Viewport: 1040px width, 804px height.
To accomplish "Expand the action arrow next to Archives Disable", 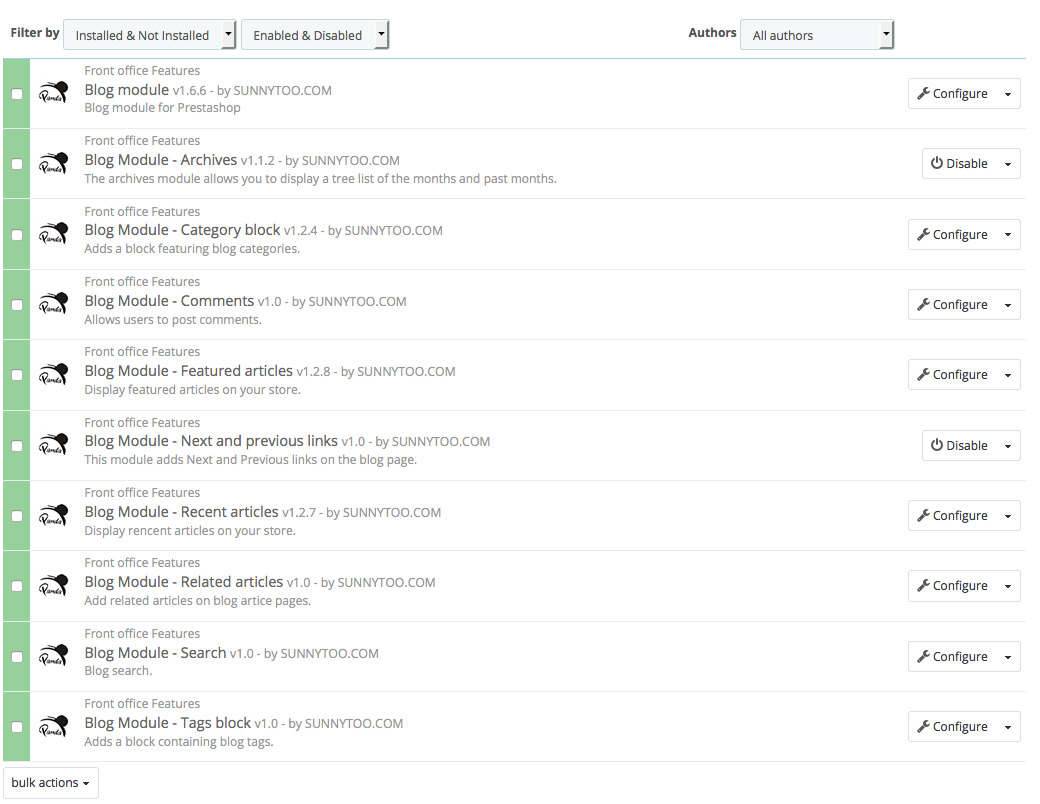I will [x=1008, y=164].
